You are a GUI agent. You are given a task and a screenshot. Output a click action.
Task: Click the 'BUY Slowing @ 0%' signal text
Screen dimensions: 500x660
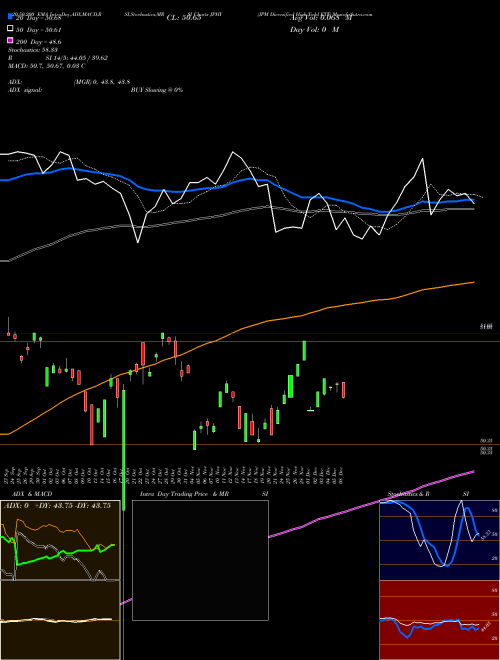[157, 90]
